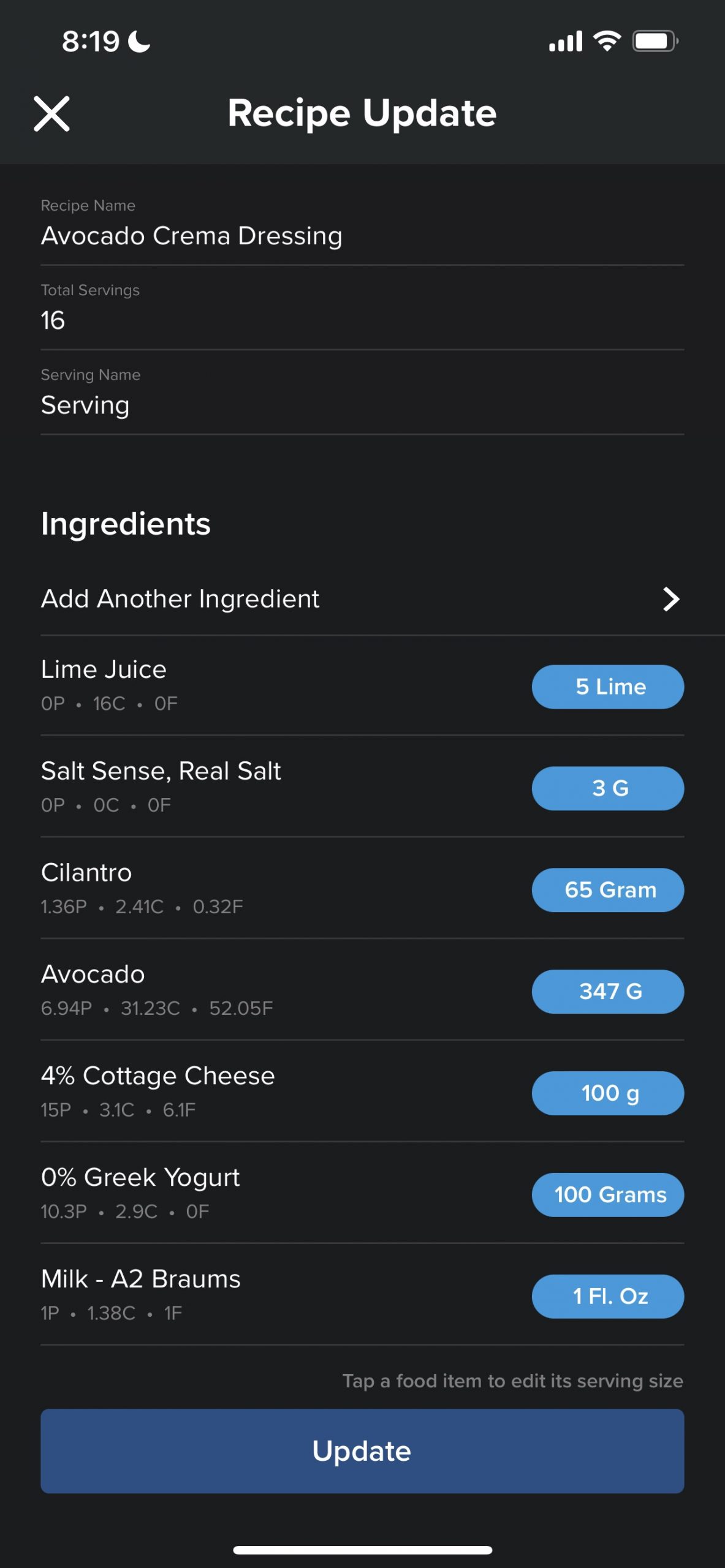Close the Recipe Update screen
725x1568 pixels.
click(x=51, y=114)
